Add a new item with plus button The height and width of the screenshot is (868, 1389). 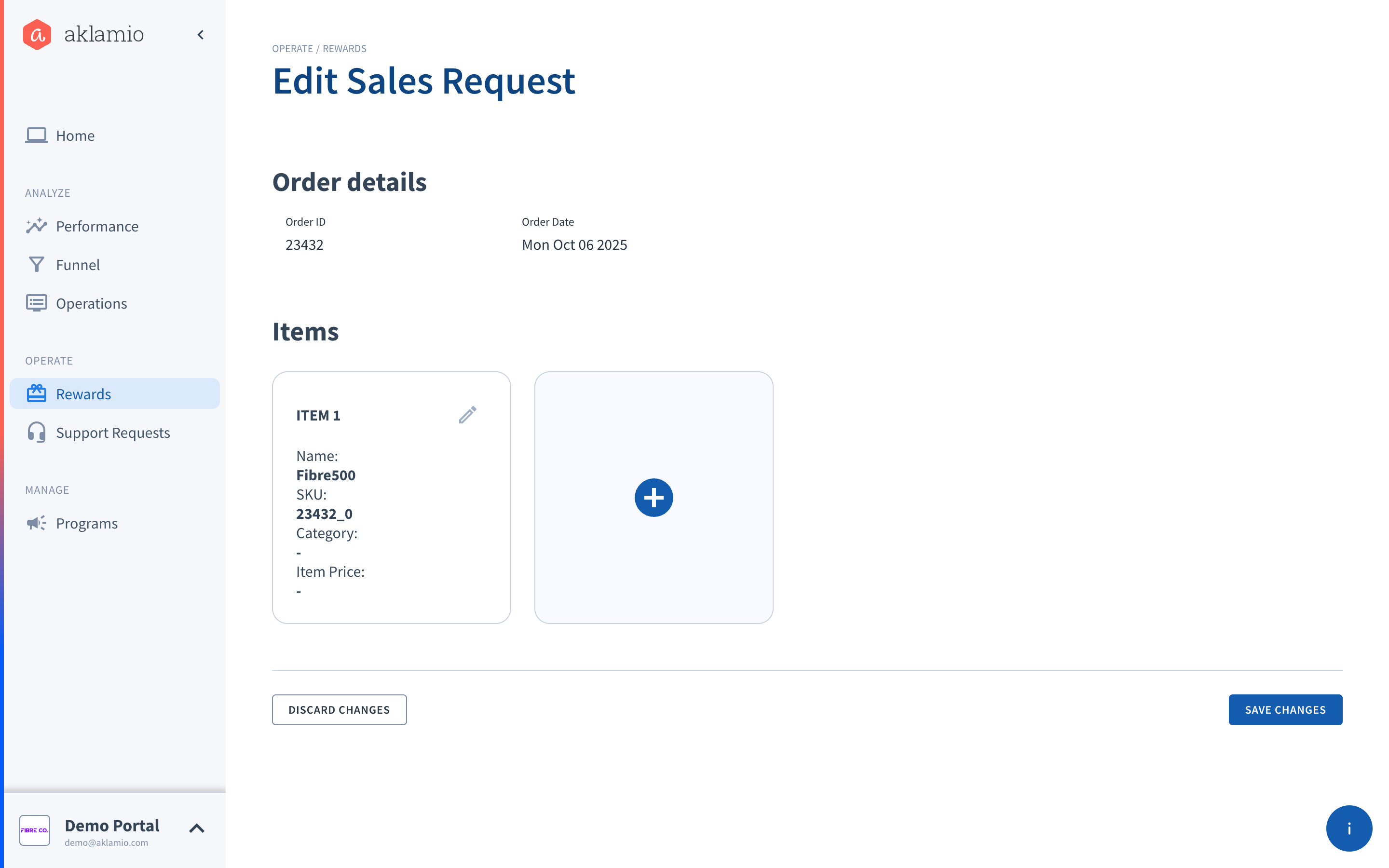pyautogui.click(x=653, y=497)
